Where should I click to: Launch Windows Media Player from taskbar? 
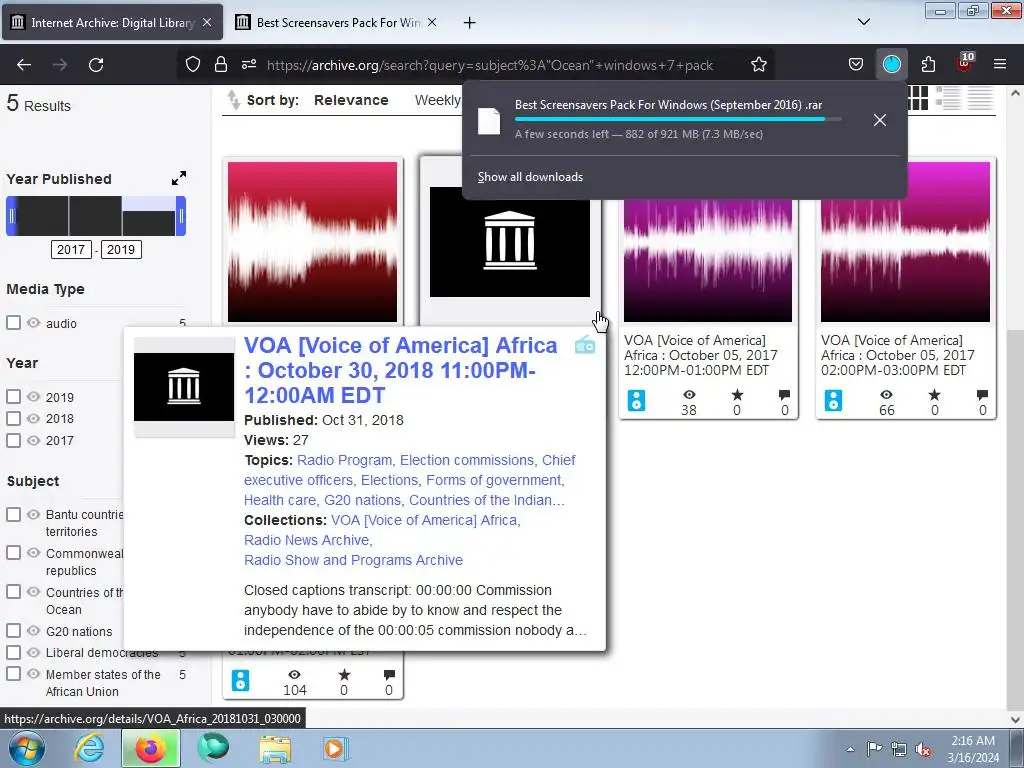(x=335, y=748)
